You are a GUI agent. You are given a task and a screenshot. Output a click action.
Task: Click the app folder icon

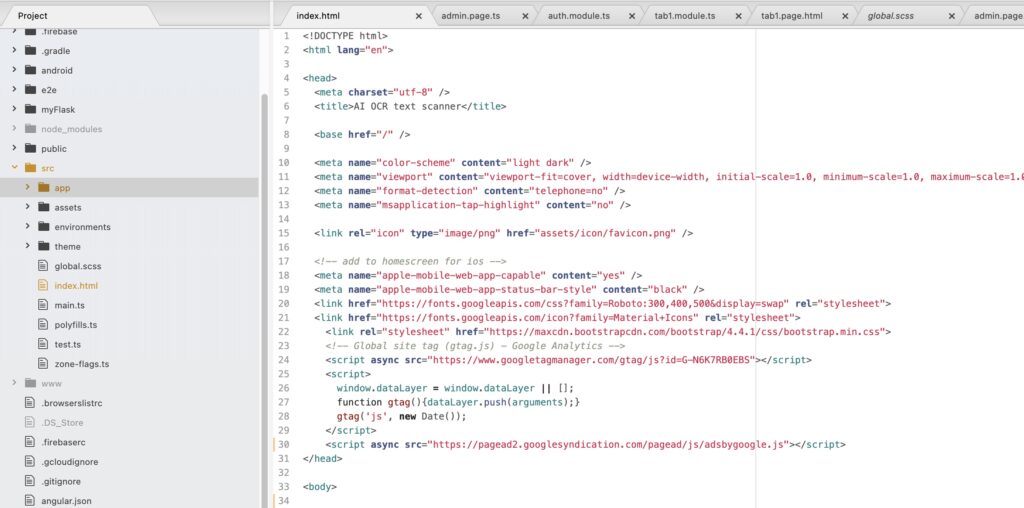pos(44,187)
